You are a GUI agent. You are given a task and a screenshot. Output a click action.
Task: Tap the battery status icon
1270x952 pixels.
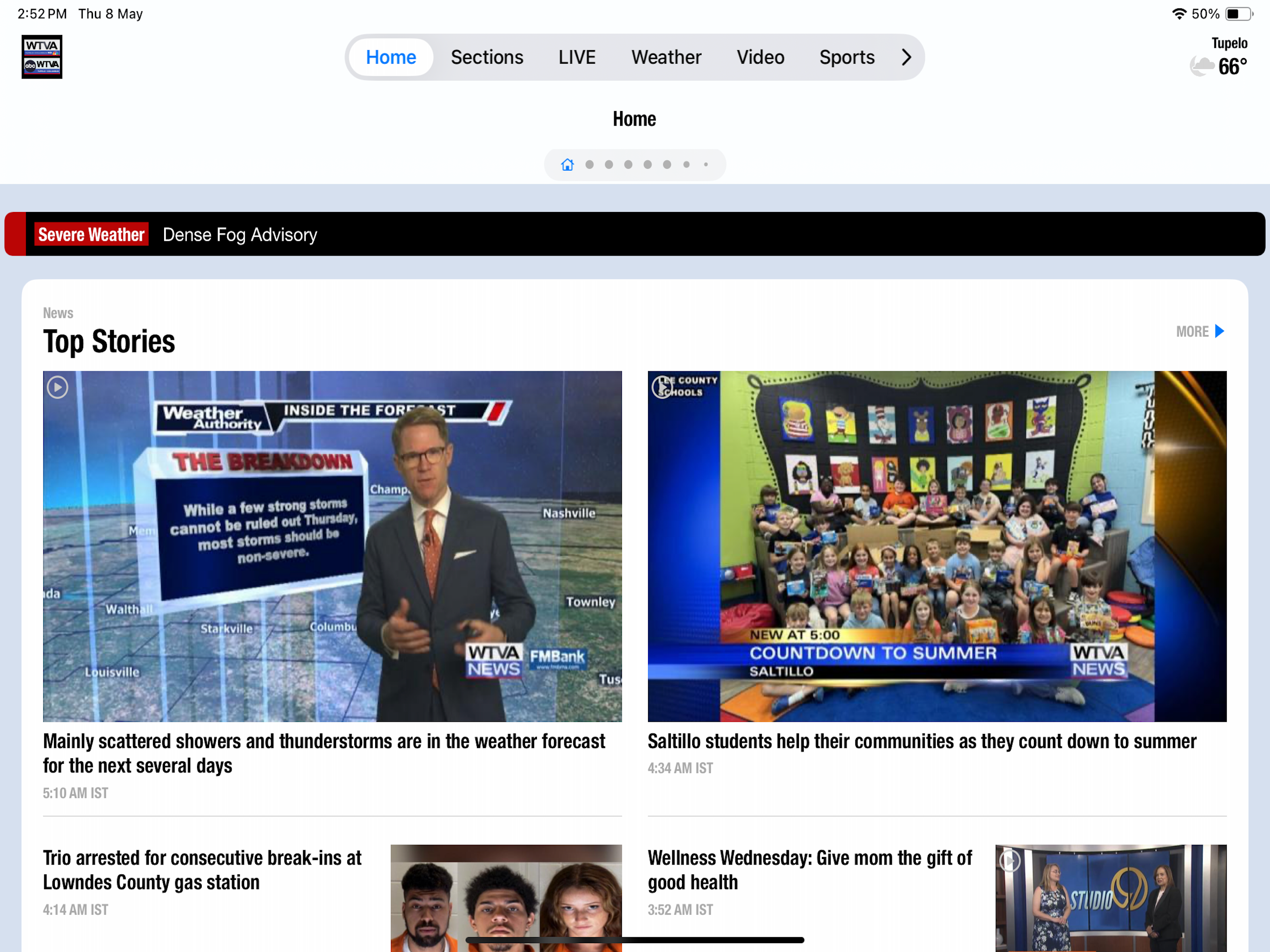pos(1239,14)
